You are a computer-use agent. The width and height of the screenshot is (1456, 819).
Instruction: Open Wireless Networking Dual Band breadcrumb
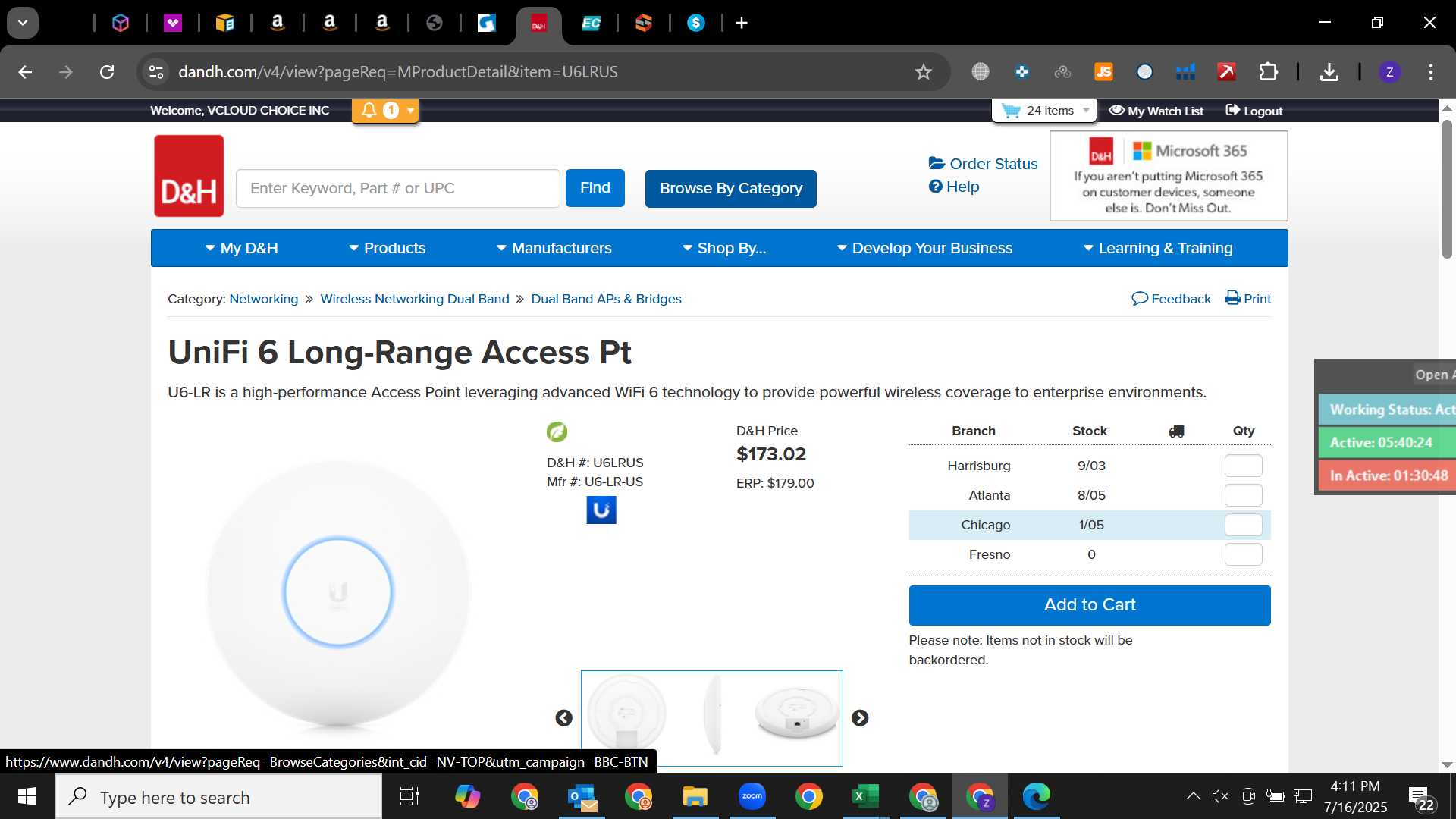[415, 299]
